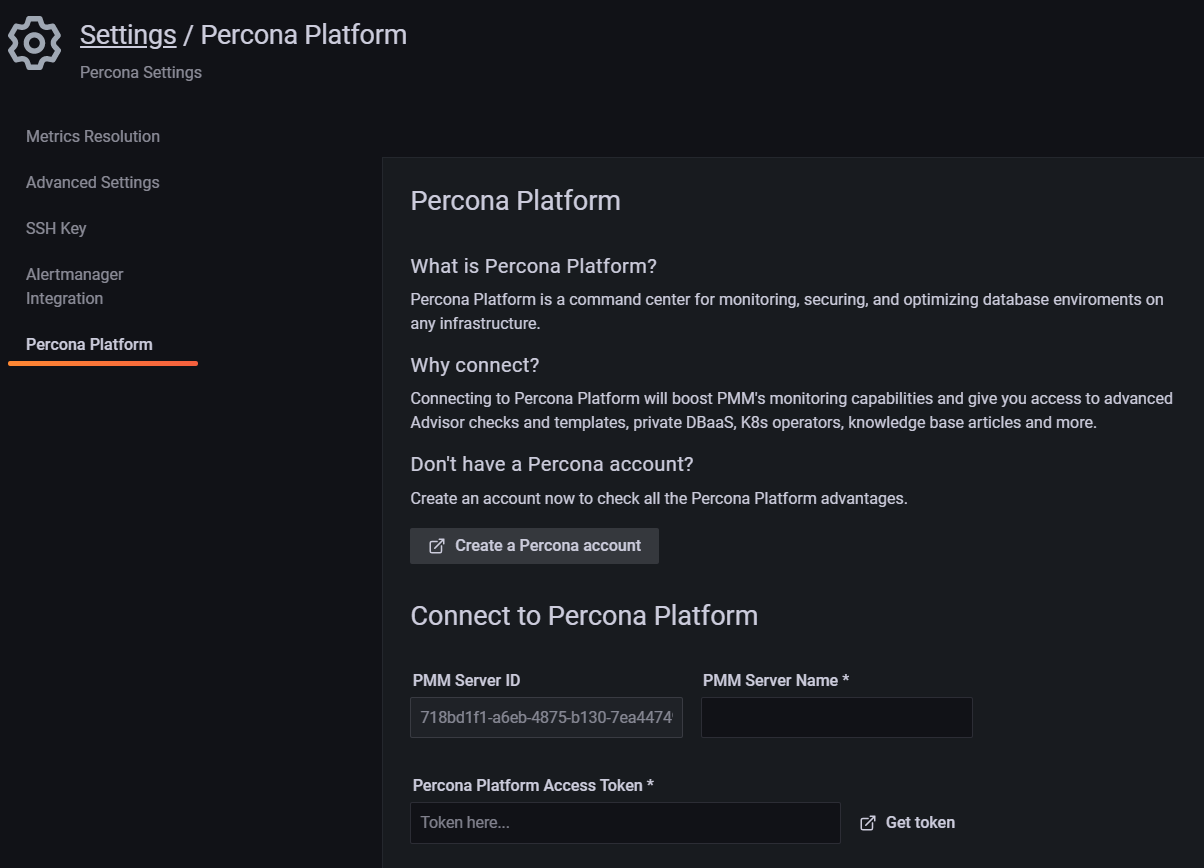This screenshot has width=1204, height=868.
Task: Go to Alertmanager Integration tab
Action: pyautogui.click(x=75, y=286)
